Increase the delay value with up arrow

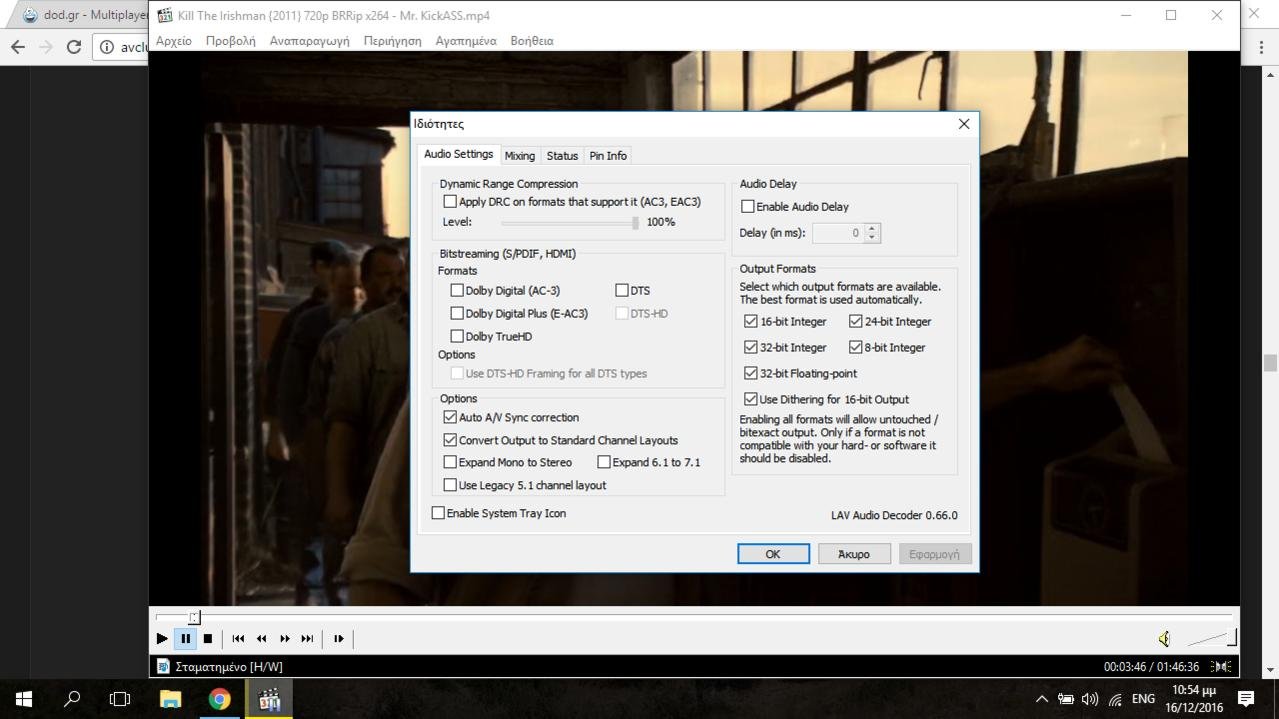tap(872, 228)
